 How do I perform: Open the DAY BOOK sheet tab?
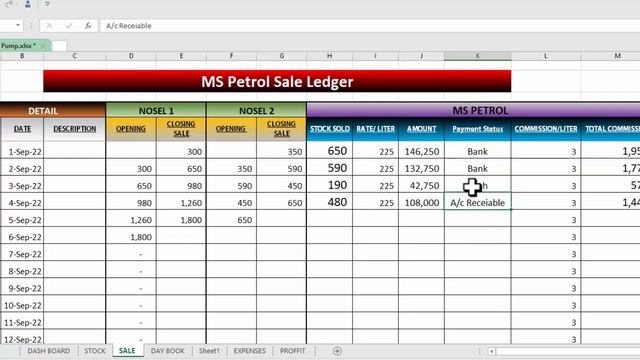click(167, 351)
